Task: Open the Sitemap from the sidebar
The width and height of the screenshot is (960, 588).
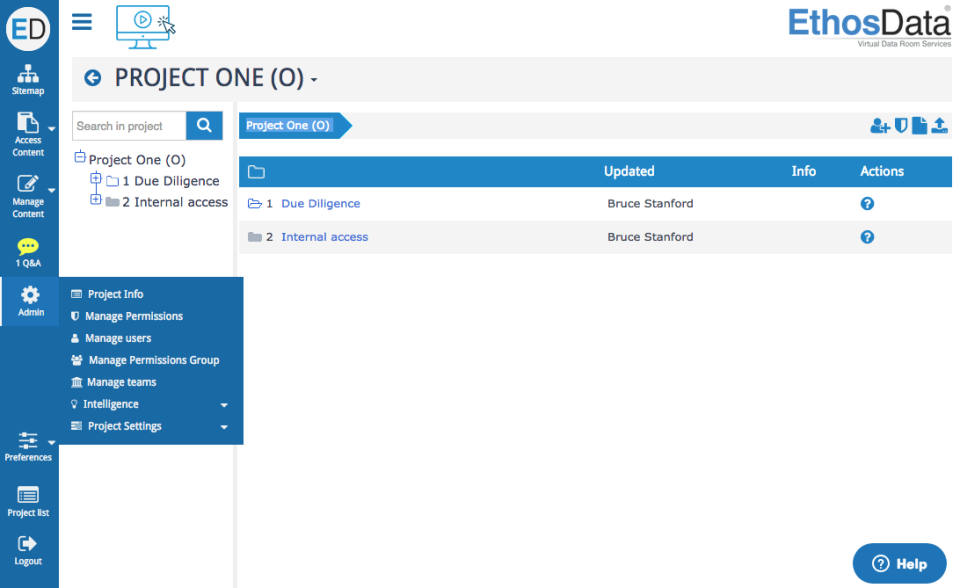Action: [28, 79]
